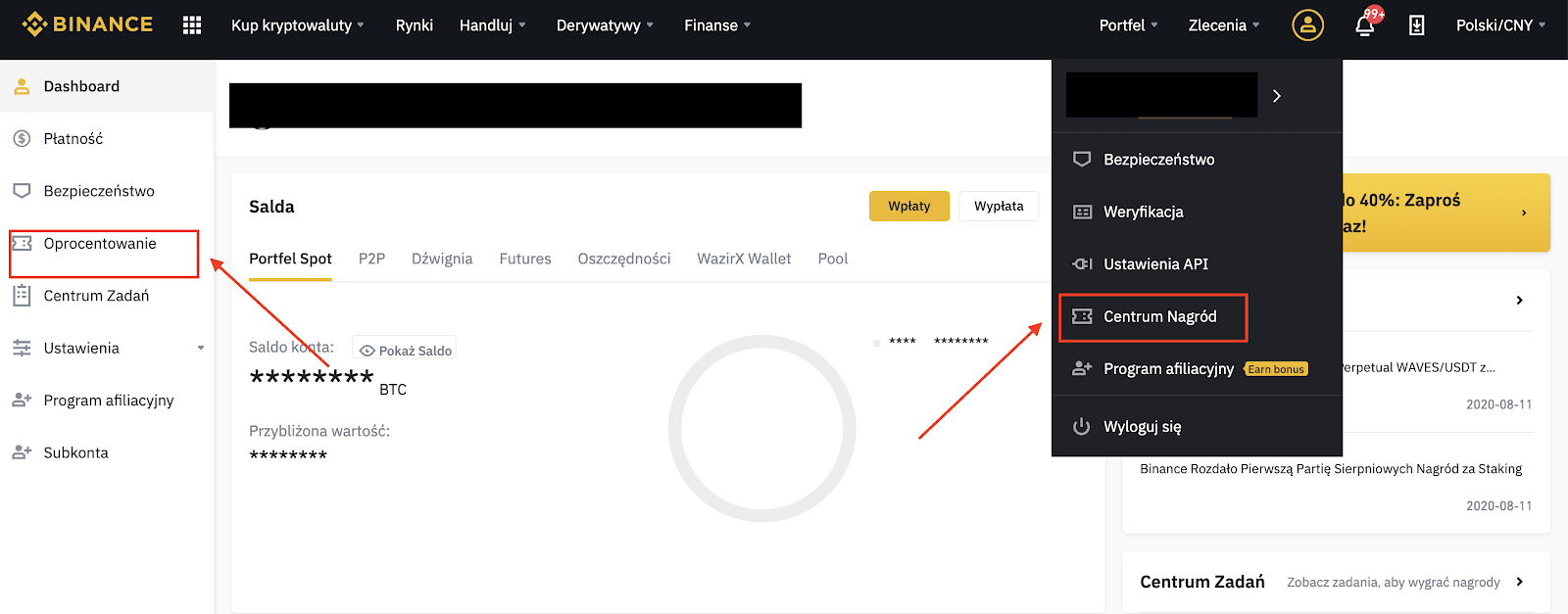This screenshot has height=614, width=1568.
Task: Click the Binance logo
Action: (87, 24)
